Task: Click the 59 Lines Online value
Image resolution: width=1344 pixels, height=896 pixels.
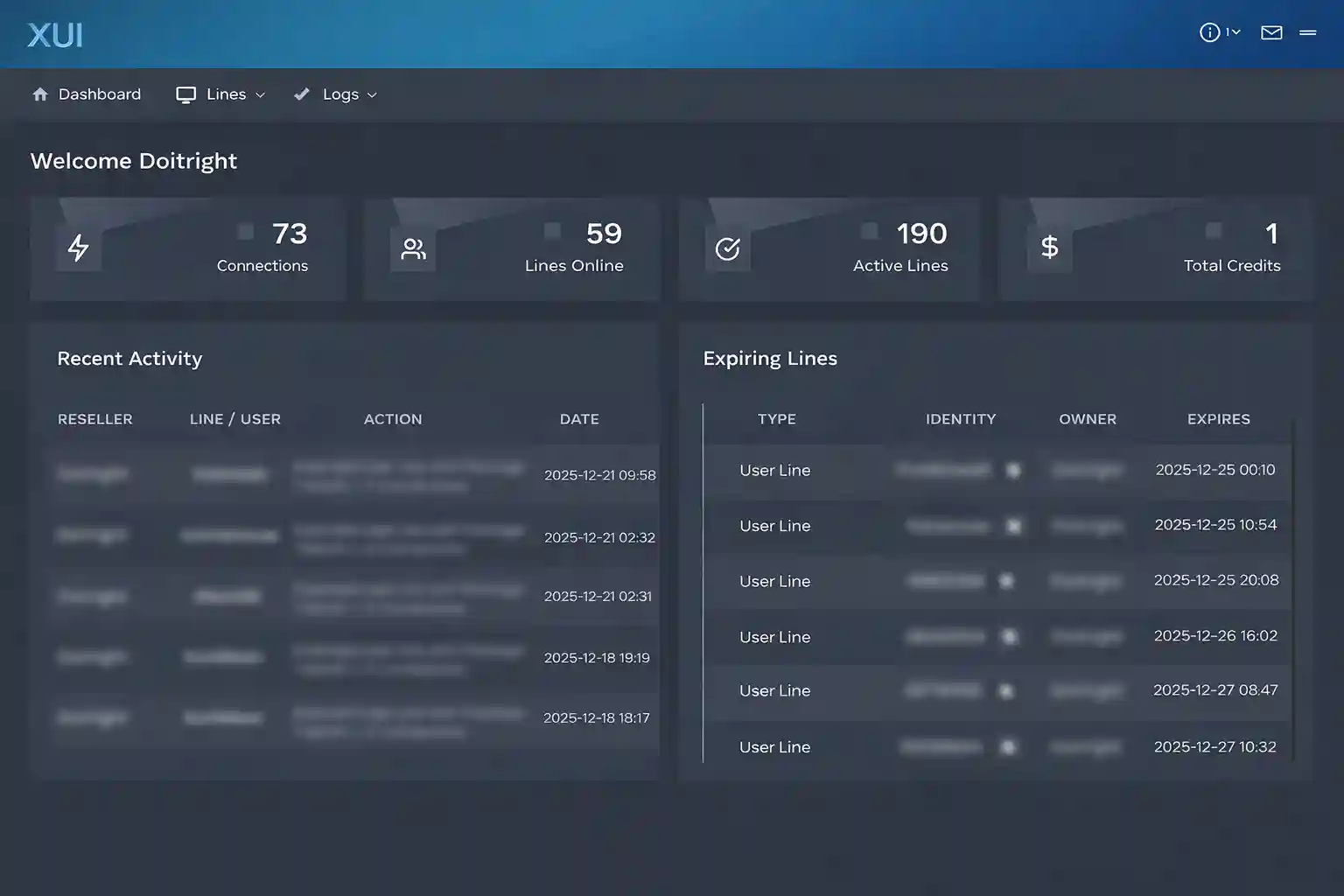Action: click(604, 234)
